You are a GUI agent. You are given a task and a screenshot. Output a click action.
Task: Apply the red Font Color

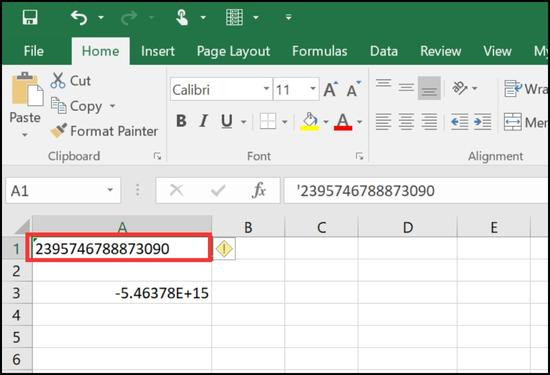coord(343,121)
